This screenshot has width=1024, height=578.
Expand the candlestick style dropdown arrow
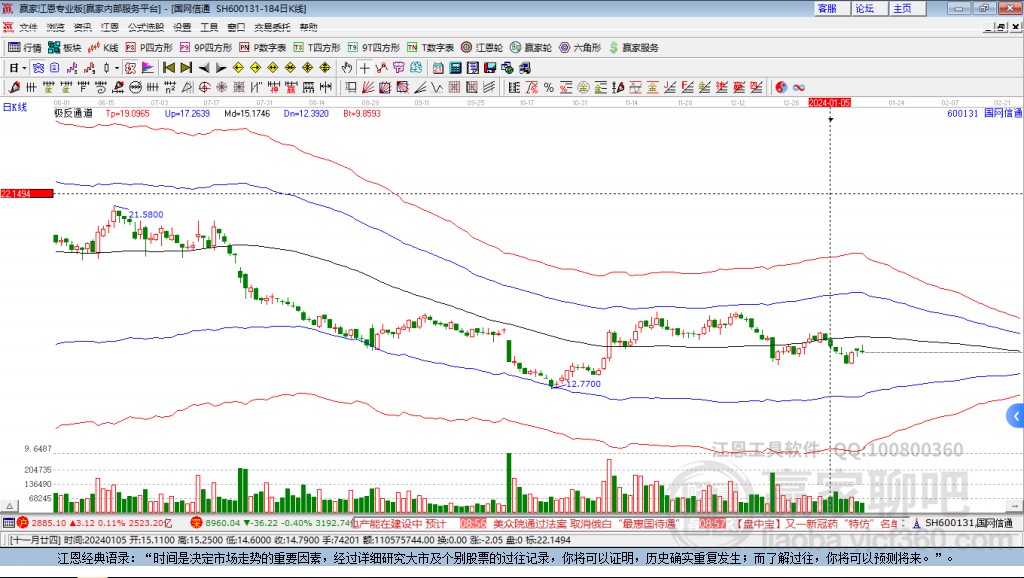pyautogui.click(x=117, y=68)
